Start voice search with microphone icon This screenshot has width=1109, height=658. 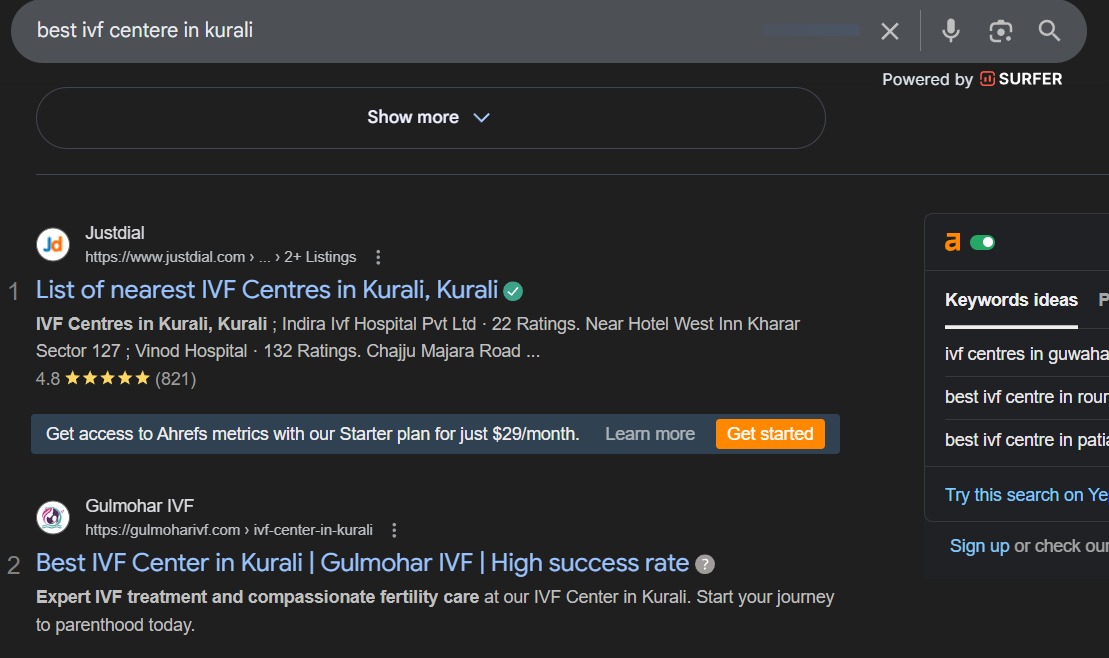[x=950, y=31]
